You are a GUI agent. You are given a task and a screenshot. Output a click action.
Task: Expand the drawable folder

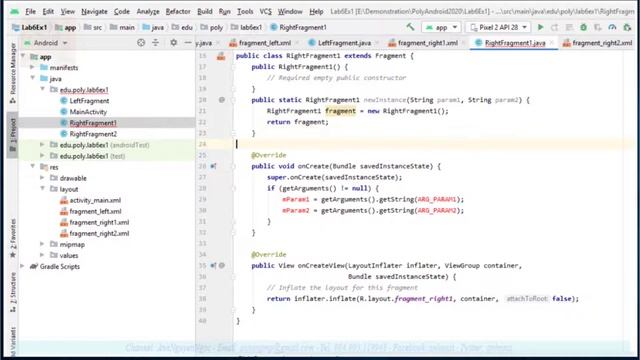pos(42,178)
